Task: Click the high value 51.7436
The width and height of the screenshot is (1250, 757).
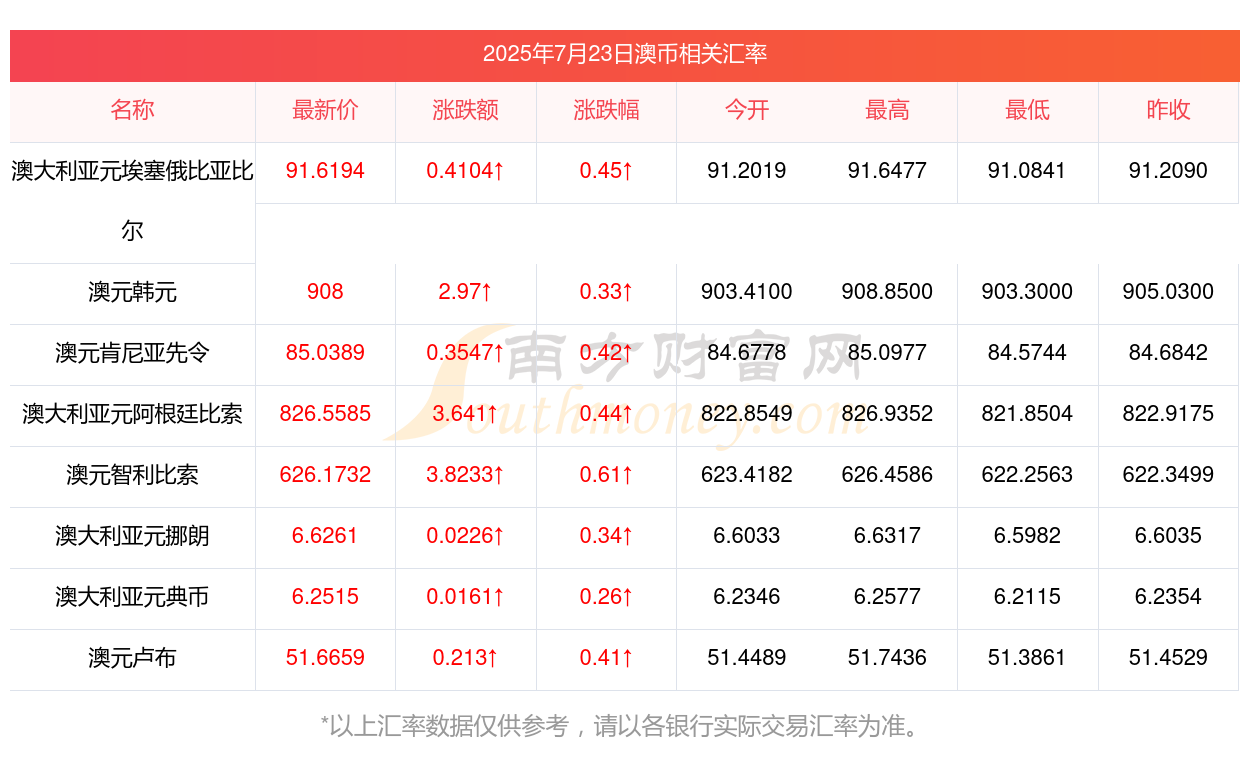Action: tap(887, 658)
